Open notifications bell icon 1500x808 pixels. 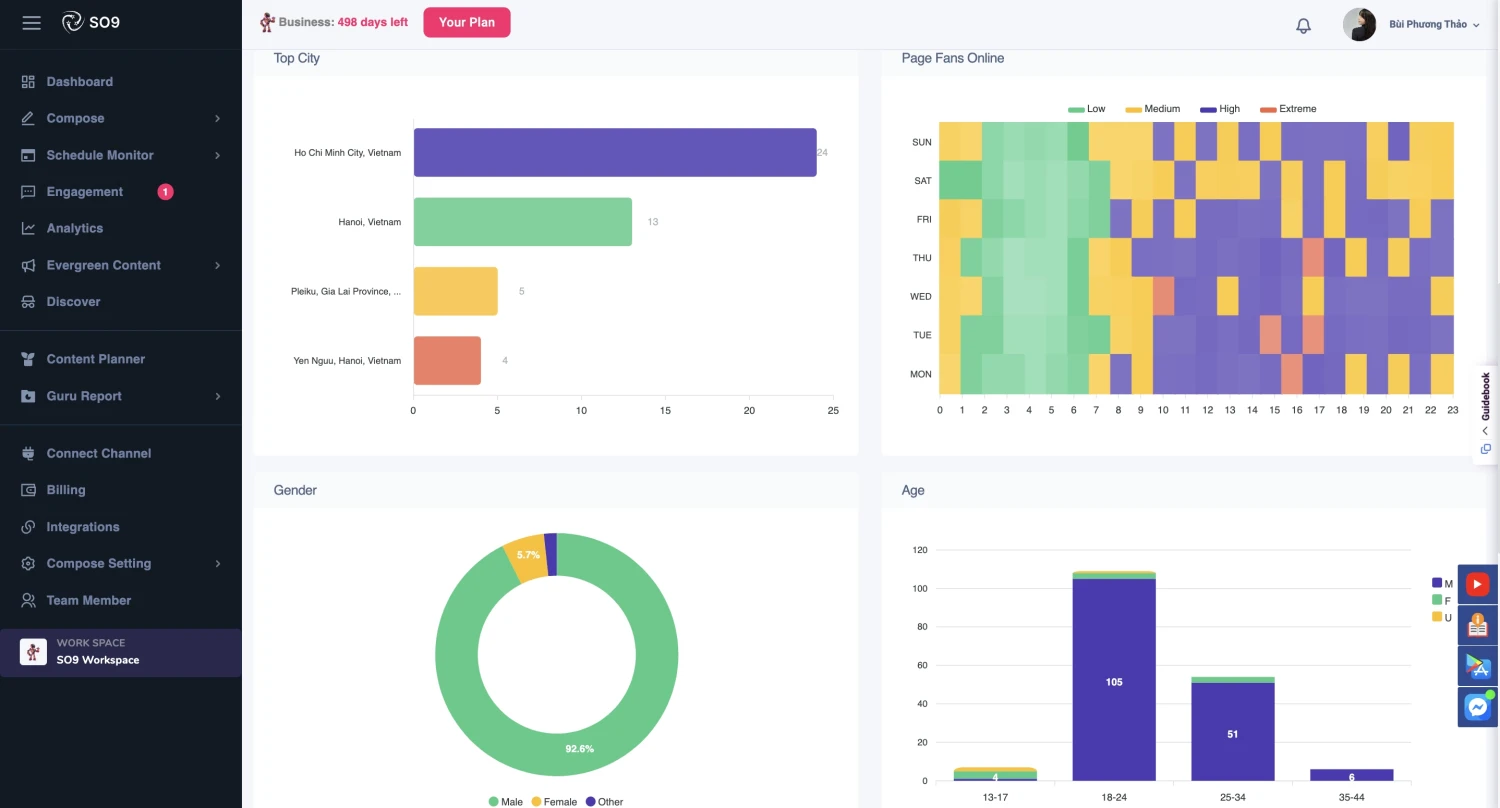pyautogui.click(x=1303, y=26)
